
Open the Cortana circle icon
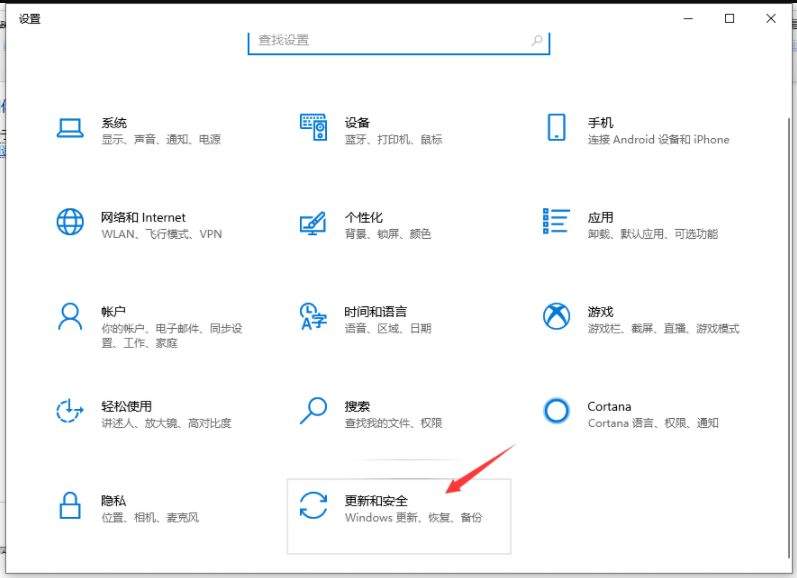tap(556, 411)
